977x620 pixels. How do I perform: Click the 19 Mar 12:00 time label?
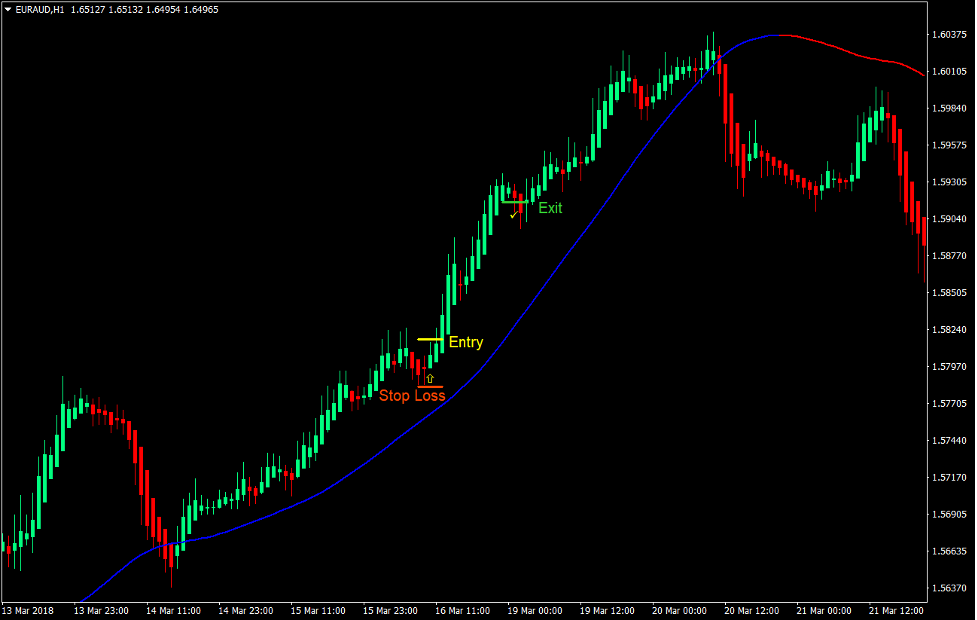608,610
